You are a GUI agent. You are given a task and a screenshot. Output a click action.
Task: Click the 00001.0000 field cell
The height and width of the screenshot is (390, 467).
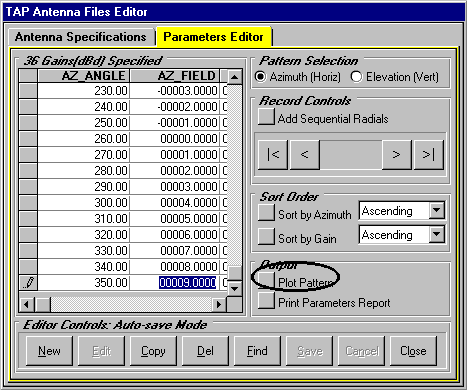pyautogui.click(x=175, y=155)
